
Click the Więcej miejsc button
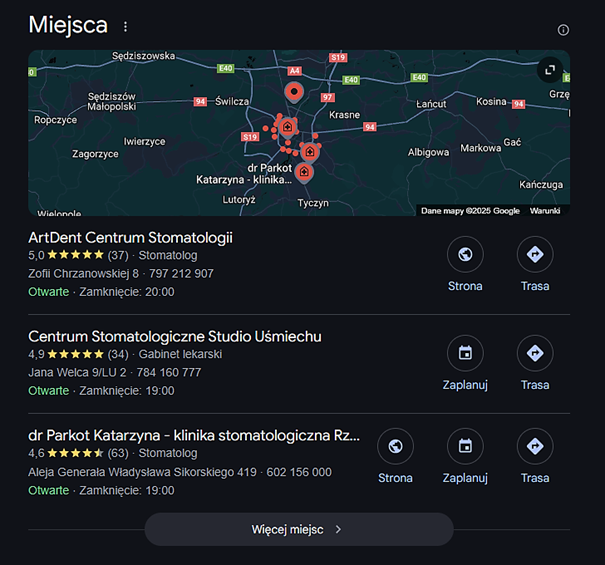click(298, 529)
